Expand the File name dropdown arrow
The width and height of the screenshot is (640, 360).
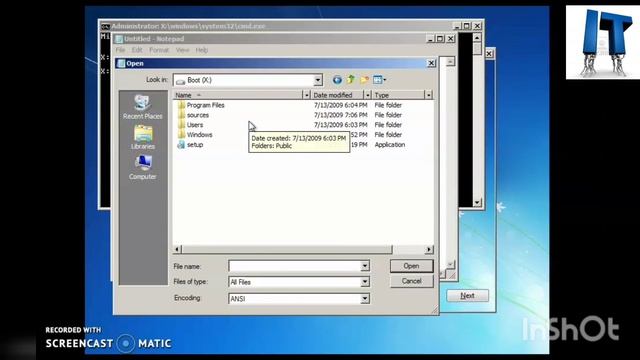[365, 266]
